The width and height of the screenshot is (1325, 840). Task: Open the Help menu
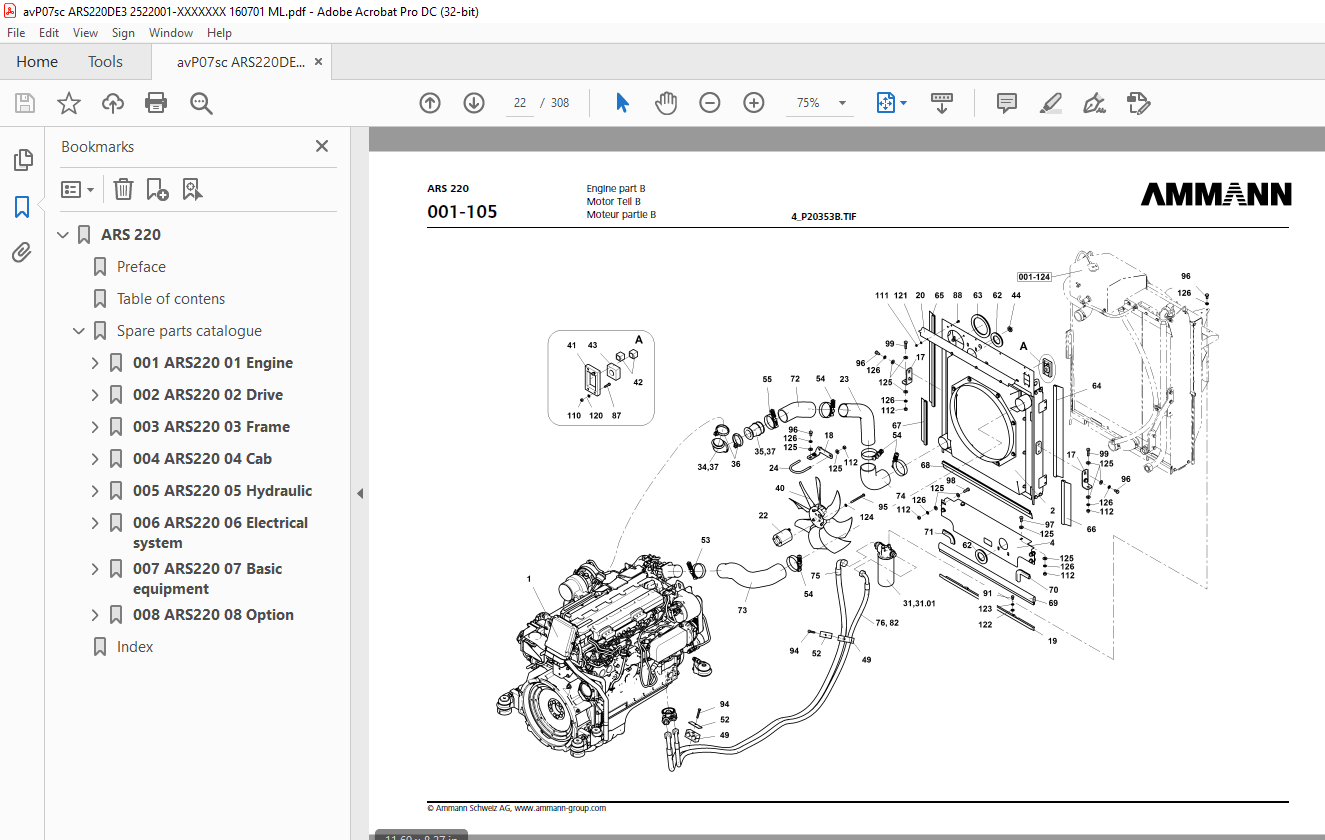click(219, 33)
